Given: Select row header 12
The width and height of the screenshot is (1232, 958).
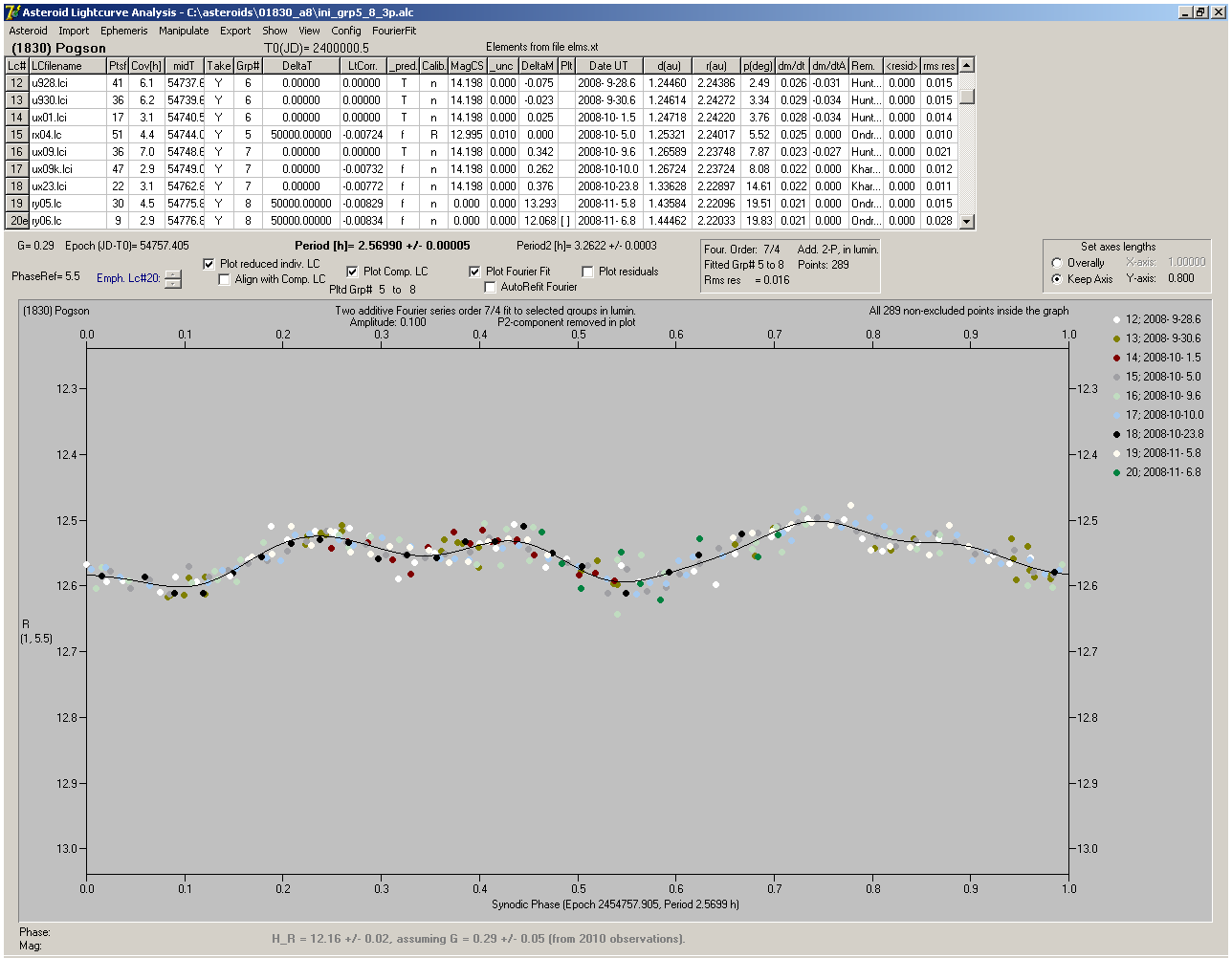Looking at the screenshot, I should [x=17, y=83].
